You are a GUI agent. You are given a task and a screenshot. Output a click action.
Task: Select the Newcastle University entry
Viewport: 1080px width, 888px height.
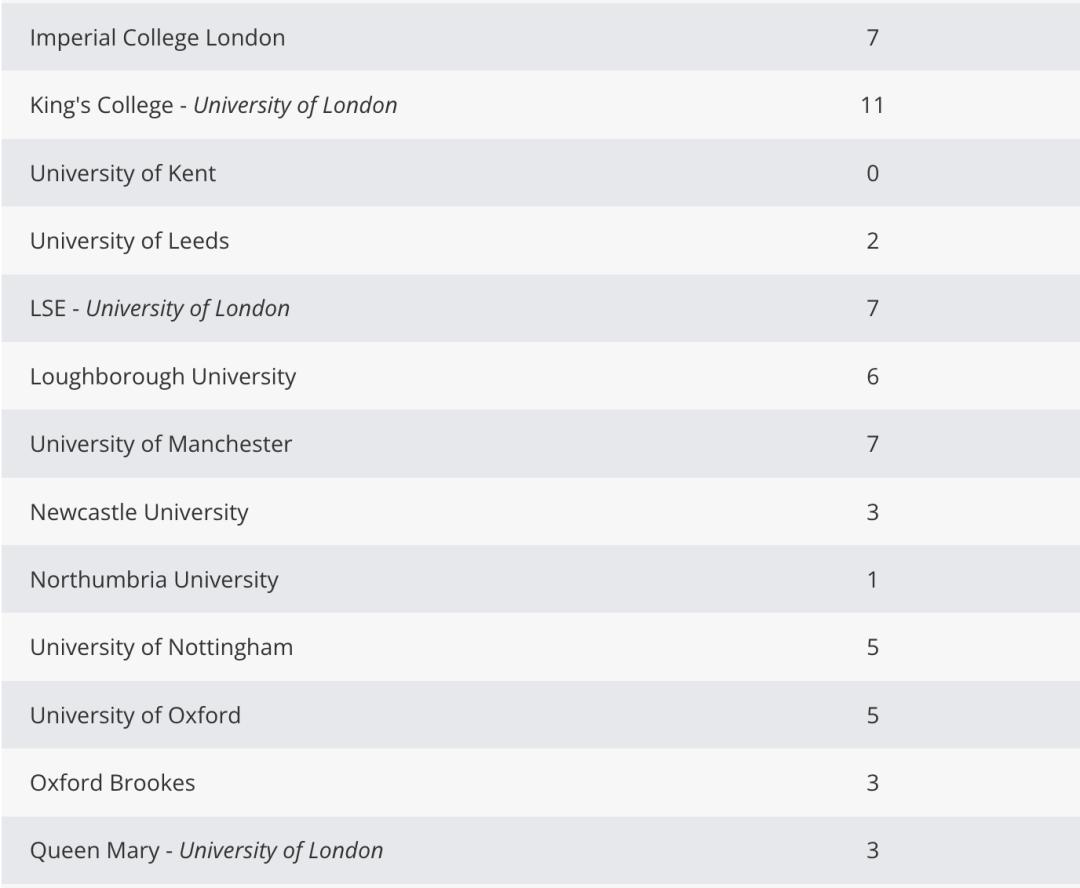coord(139,512)
